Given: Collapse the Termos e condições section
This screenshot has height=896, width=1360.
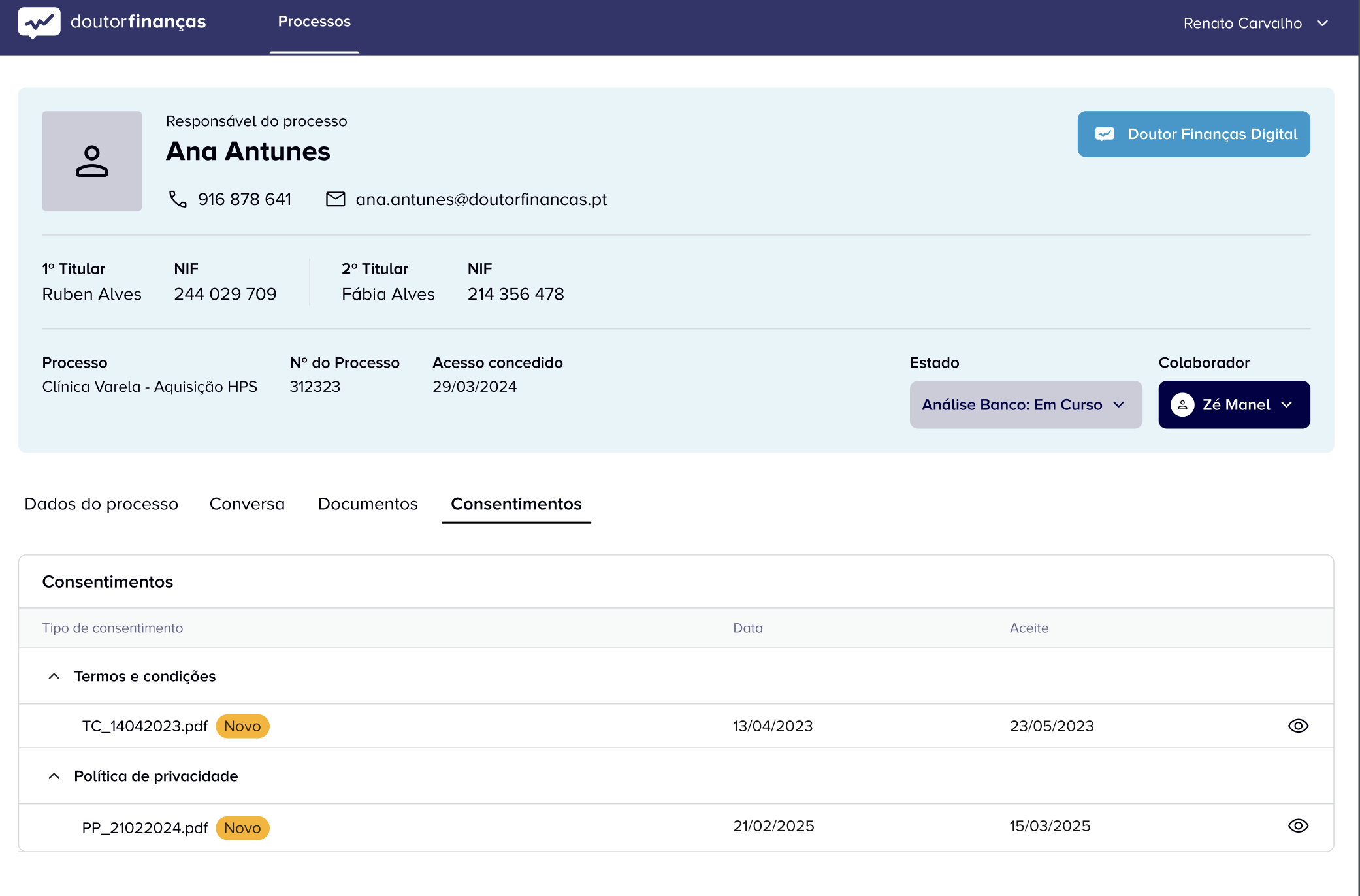Looking at the screenshot, I should click(x=54, y=677).
